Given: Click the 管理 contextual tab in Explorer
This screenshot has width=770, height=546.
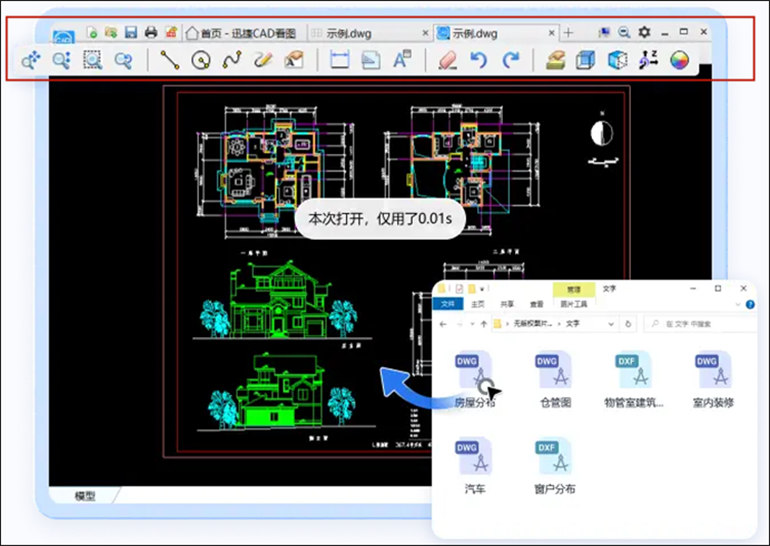Looking at the screenshot, I should pos(574,289).
